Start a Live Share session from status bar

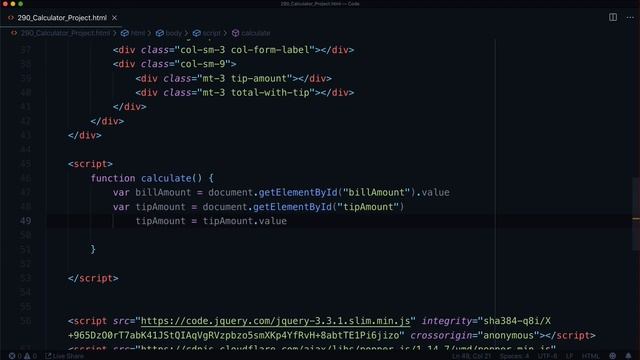(x=64, y=356)
